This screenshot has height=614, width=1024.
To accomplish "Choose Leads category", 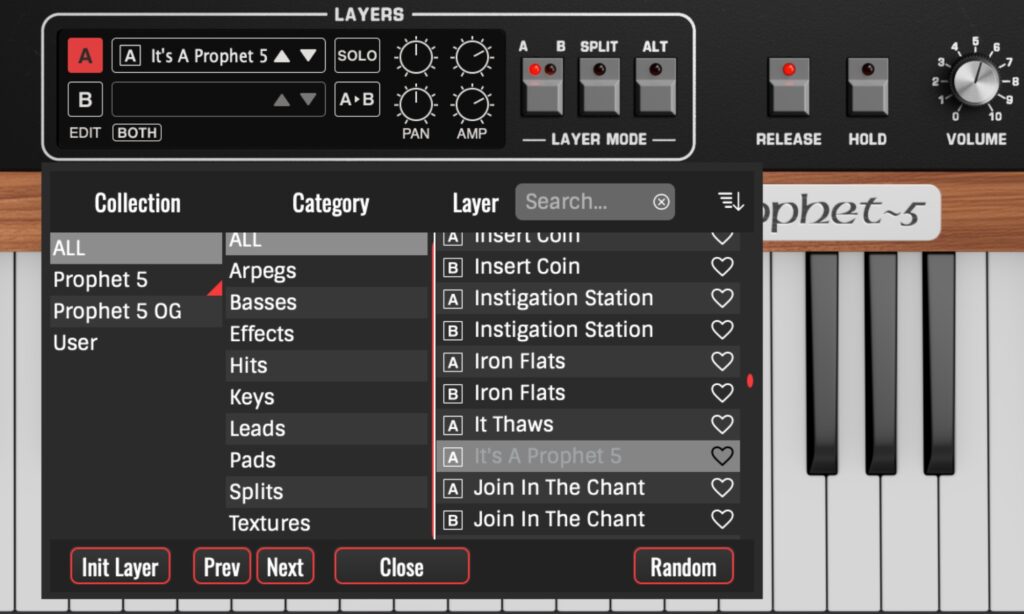I will pos(327,428).
